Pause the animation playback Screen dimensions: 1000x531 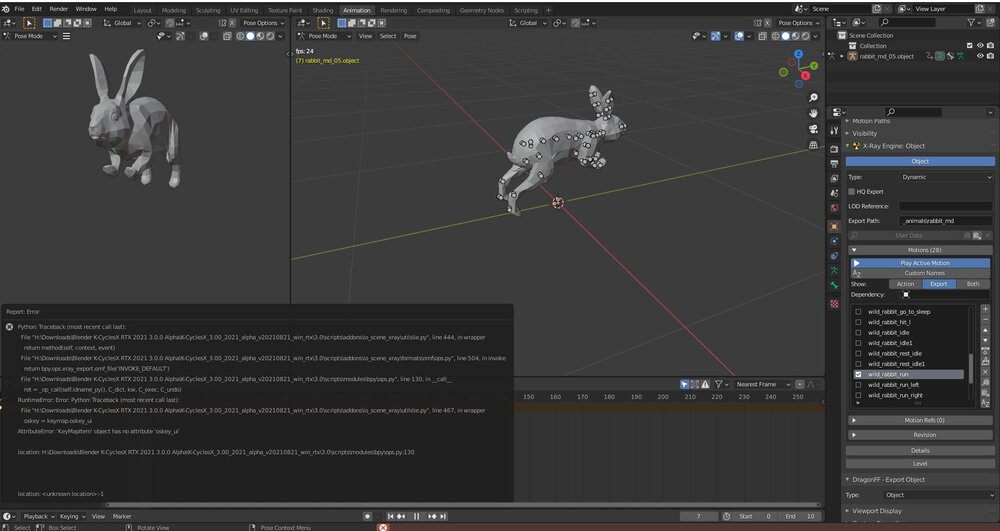pyautogui.click(x=416, y=516)
